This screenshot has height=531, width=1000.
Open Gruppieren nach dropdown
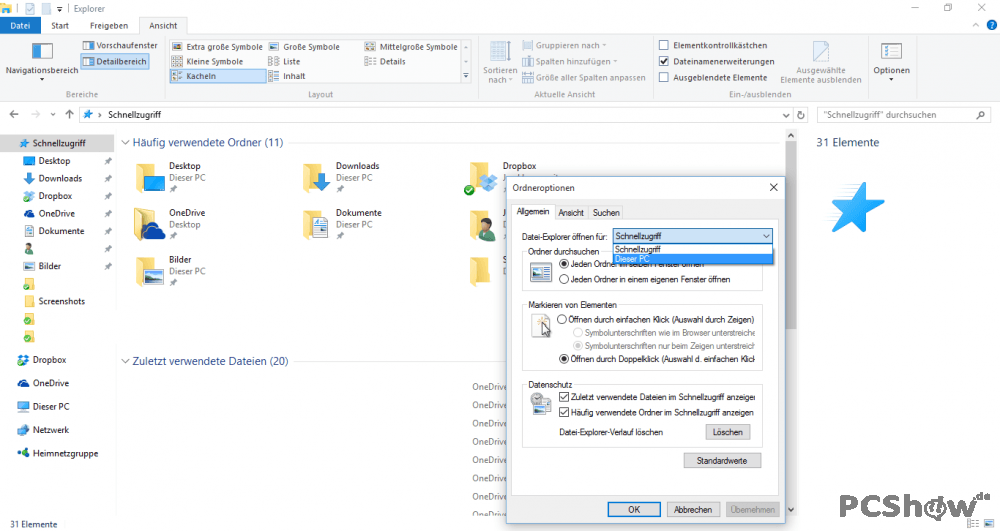[564, 45]
